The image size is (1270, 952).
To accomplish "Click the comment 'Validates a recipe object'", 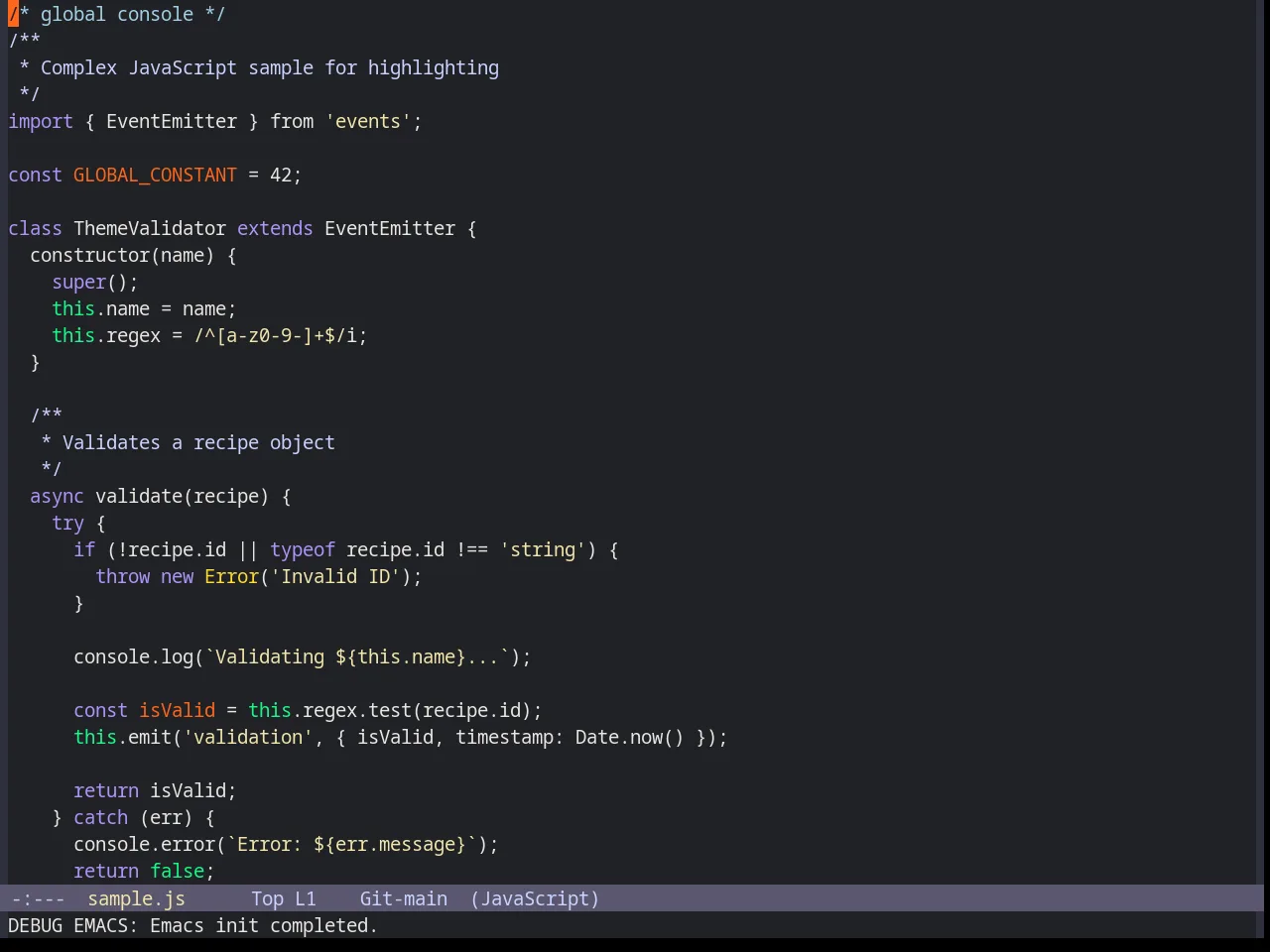I will (198, 442).
